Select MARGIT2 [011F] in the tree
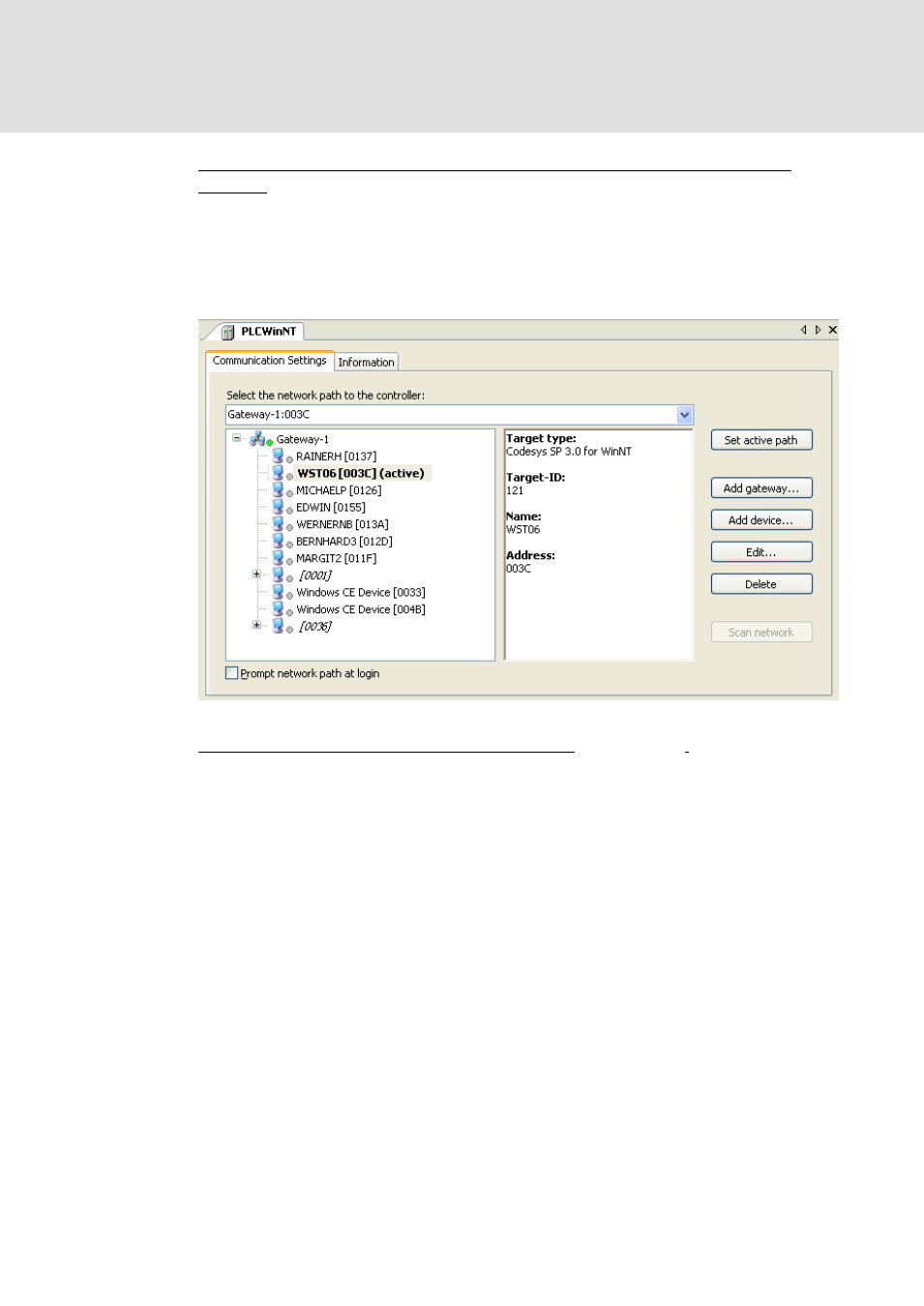The image size is (924, 1306). (x=337, y=559)
